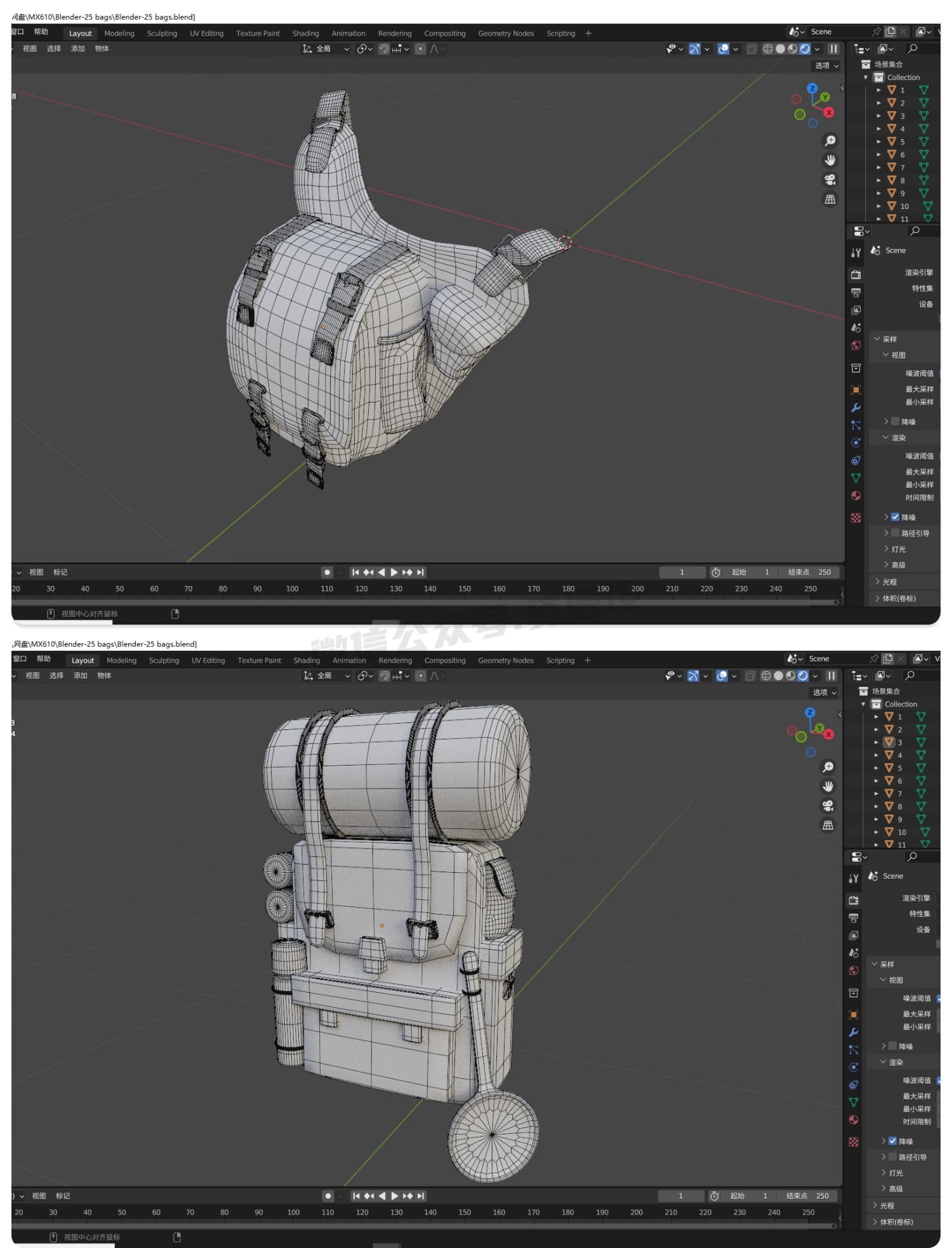The width and height of the screenshot is (952, 1248).
Task: Jump to end frame in sling-bag timeline
Action: point(420,572)
